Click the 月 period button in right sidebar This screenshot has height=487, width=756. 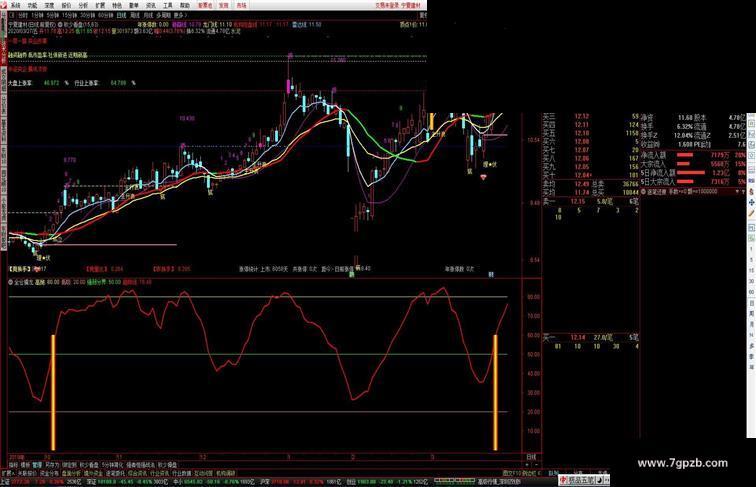coord(751,325)
